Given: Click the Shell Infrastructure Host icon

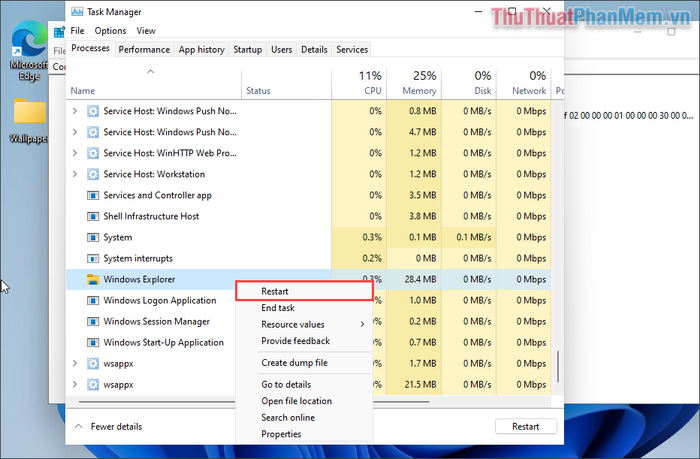Looking at the screenshot, I should [x=93, y=216].
